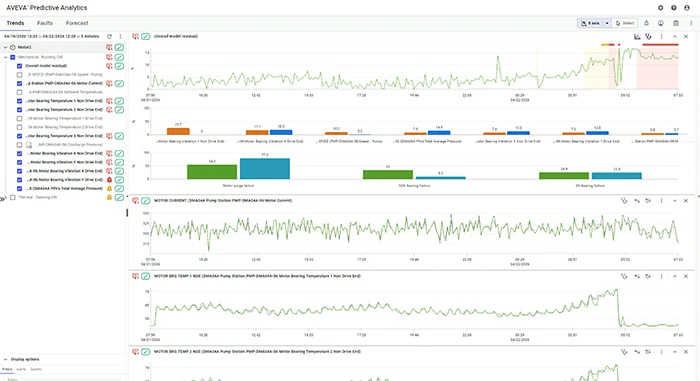Click red alert segment above residual chart
700x381 pixels.
pyautogui.click(x=660, y=45)
